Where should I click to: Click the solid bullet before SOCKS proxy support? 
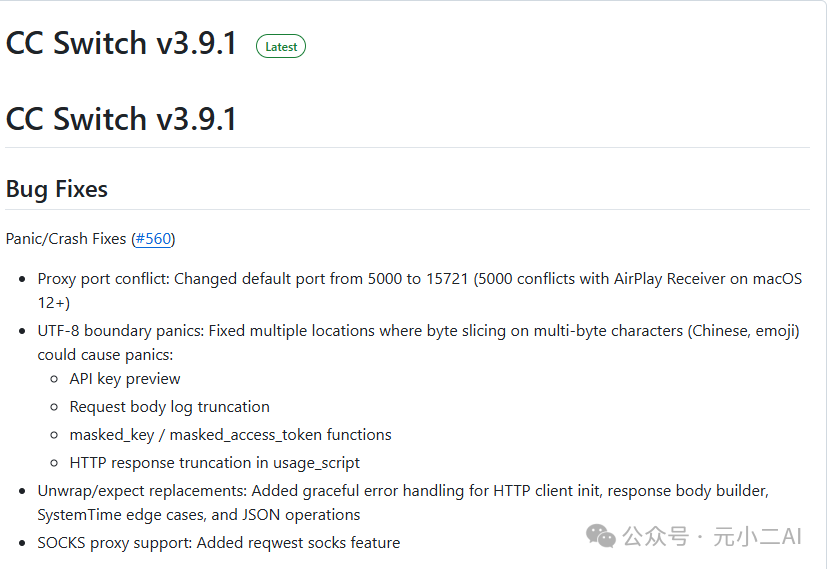pyautogui.click(x=22, y=543)
